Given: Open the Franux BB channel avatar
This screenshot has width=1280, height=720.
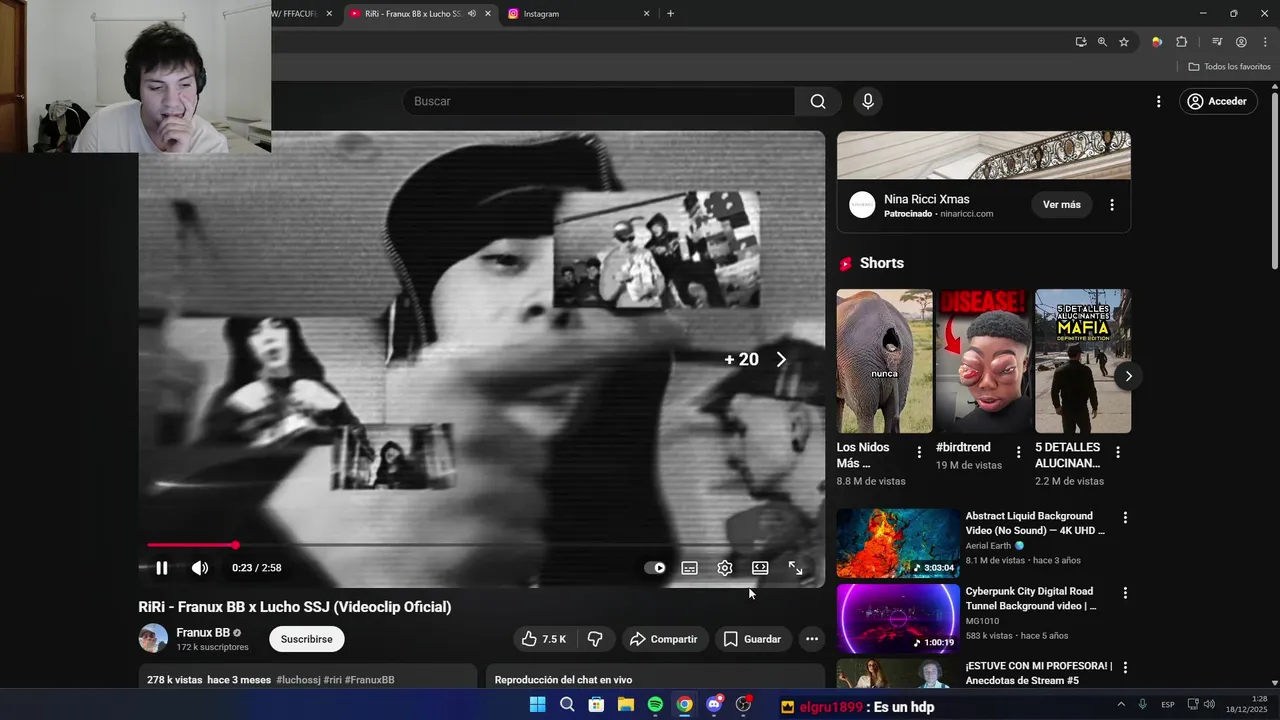Looking at the screenshot, I should coord(153,638).
